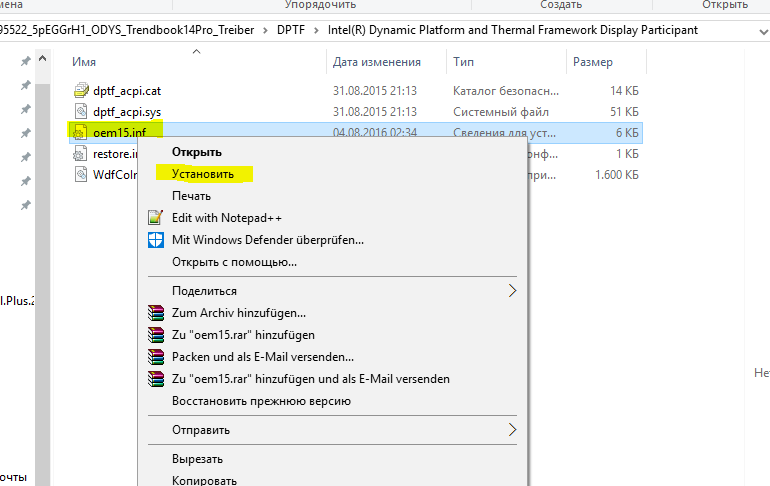Click navigation pane scroll up arrow
The width and height of the screenshot is (770, 486).
point(42,59)
